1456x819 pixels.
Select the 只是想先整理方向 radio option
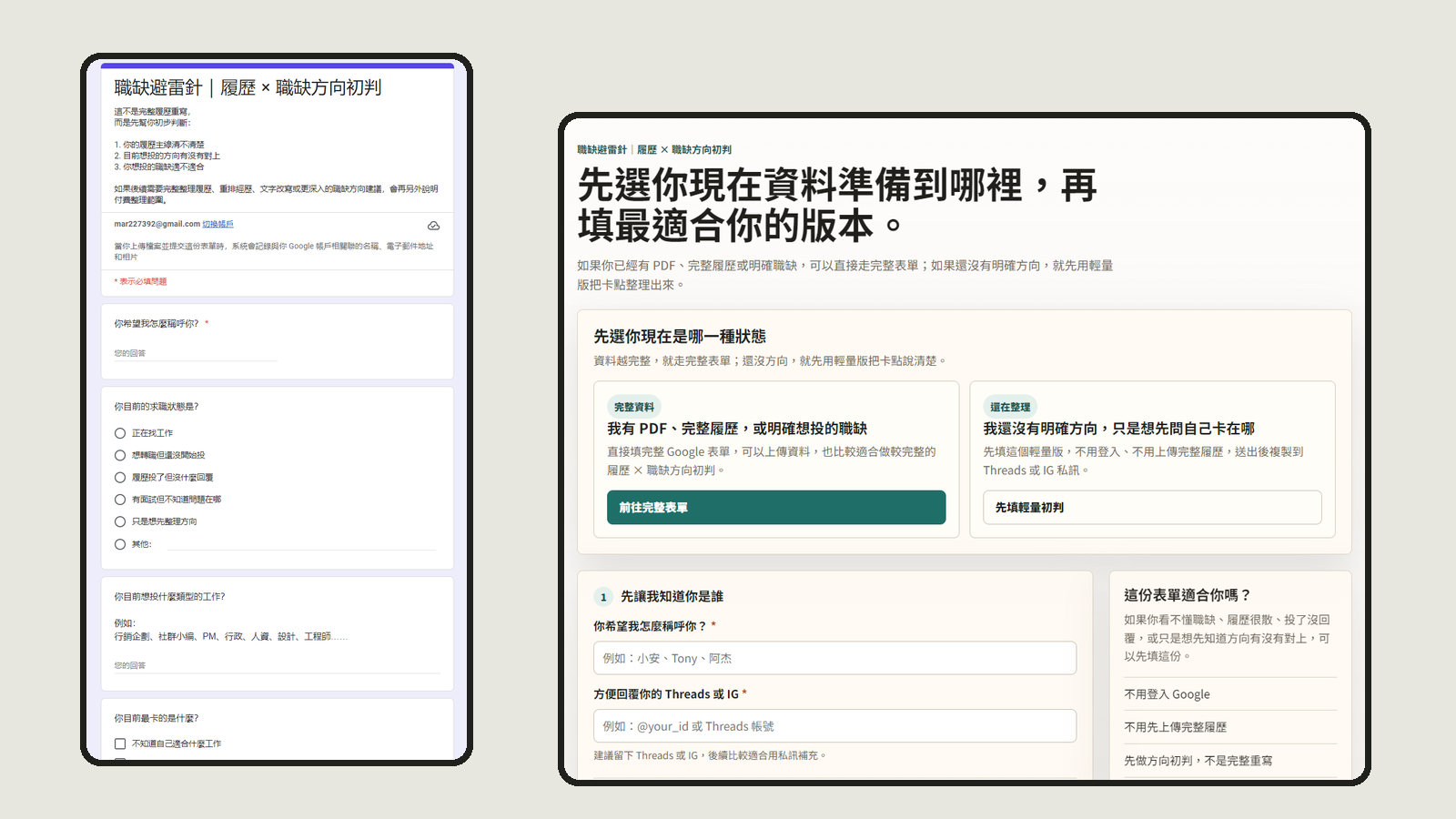click(x=120, y=521)
